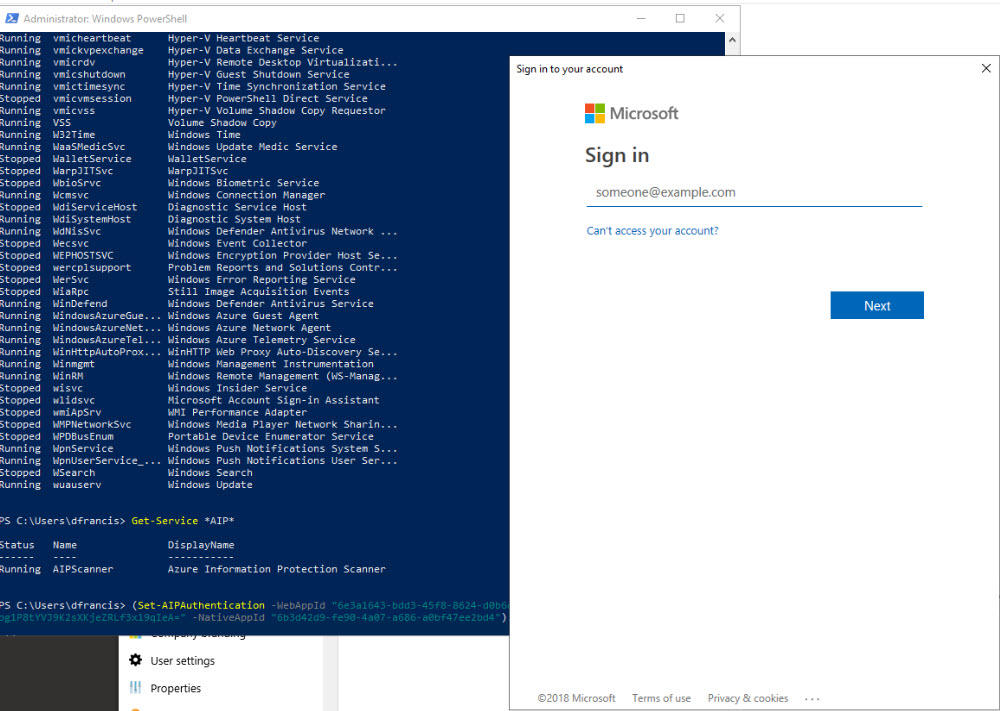Click the "Get-Service" command text
Screen dimensions: 1000x711
coord(165,521)
